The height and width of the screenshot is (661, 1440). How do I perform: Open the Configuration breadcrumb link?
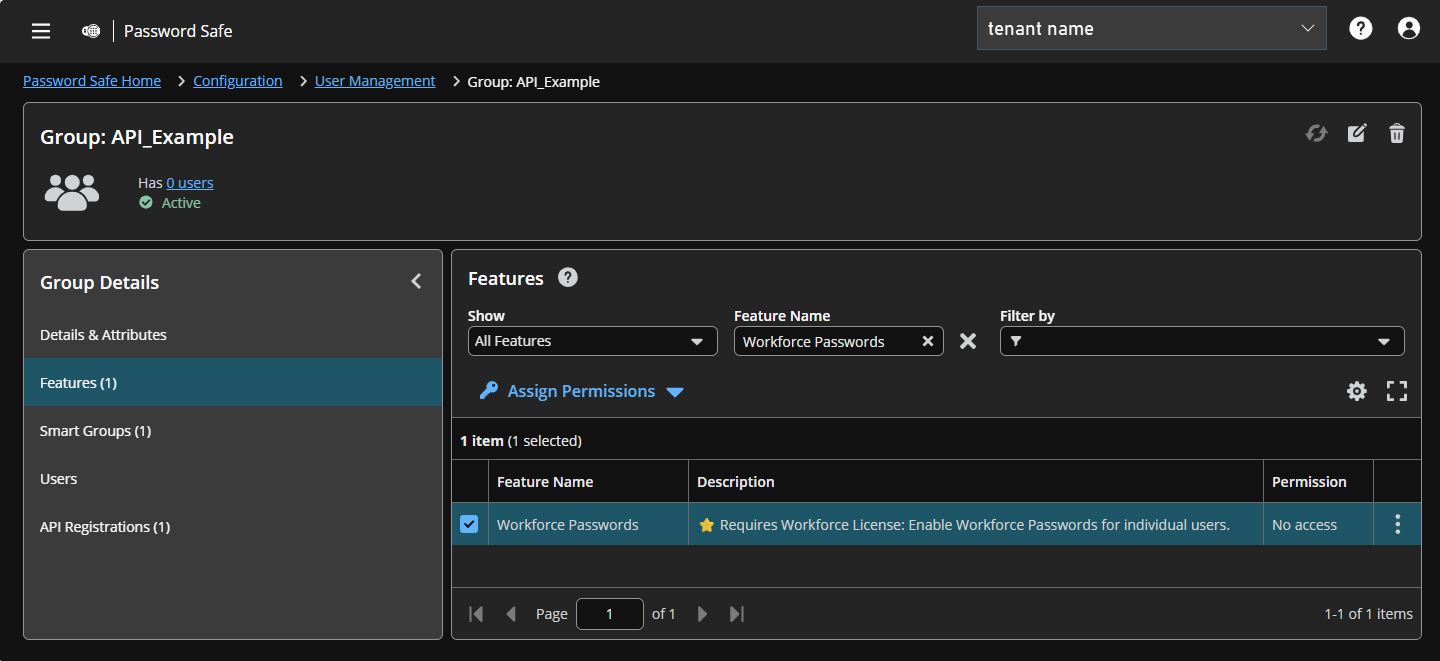tap(238, 80)
